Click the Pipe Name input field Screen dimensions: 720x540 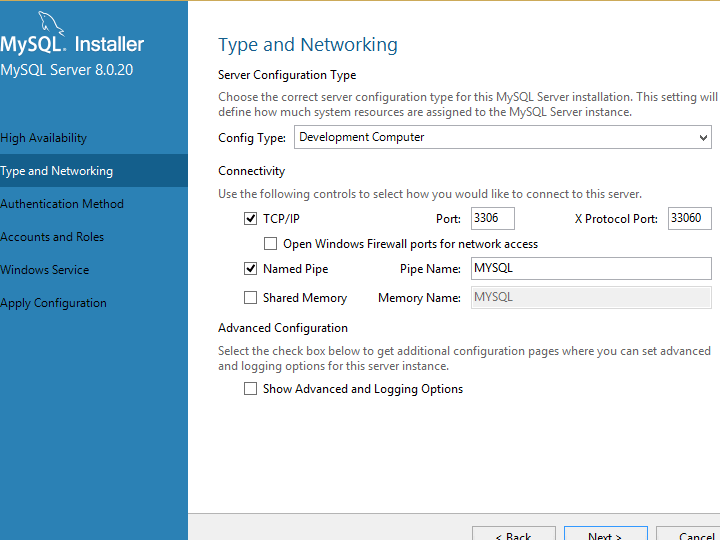pos(591,268)
